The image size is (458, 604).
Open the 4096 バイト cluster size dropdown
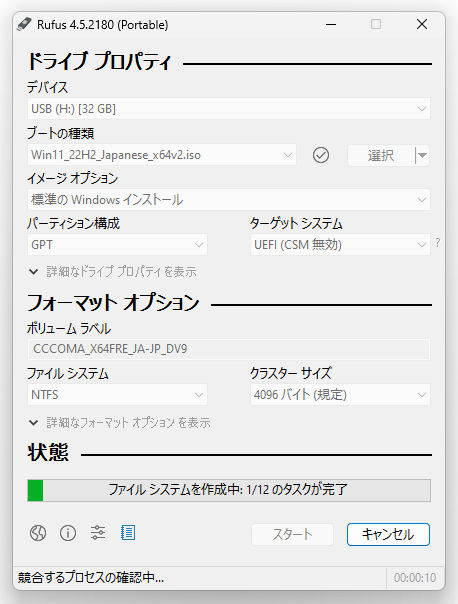pyautogui.click(x=340, y=394)
